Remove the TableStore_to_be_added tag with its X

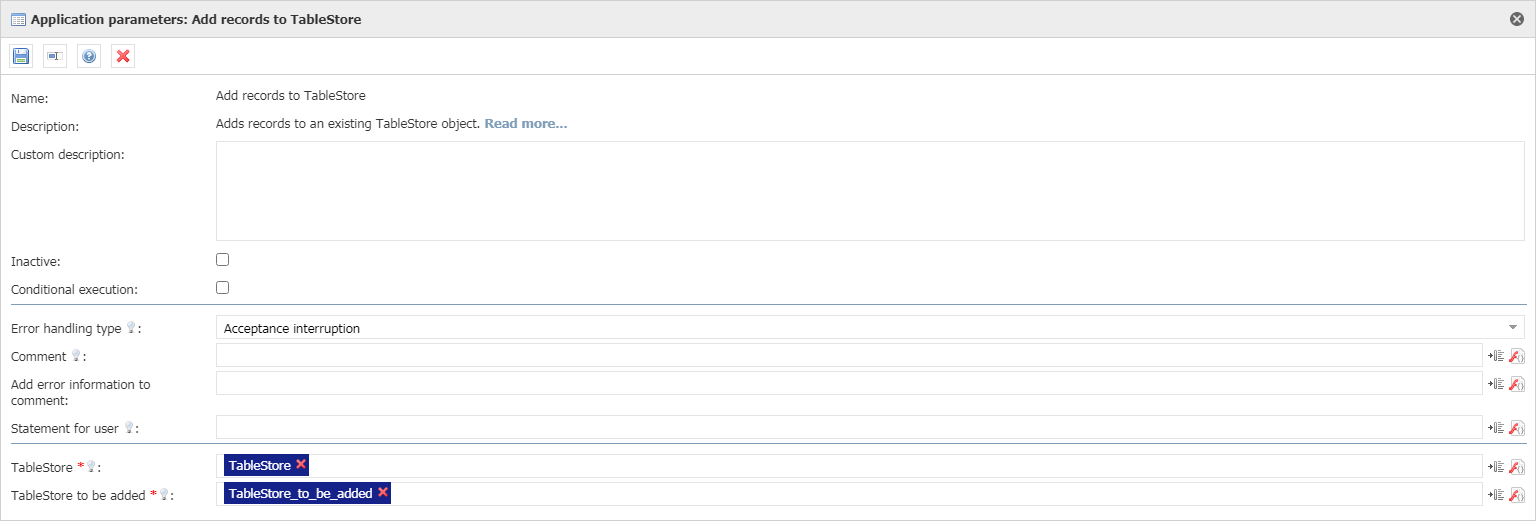383,492
